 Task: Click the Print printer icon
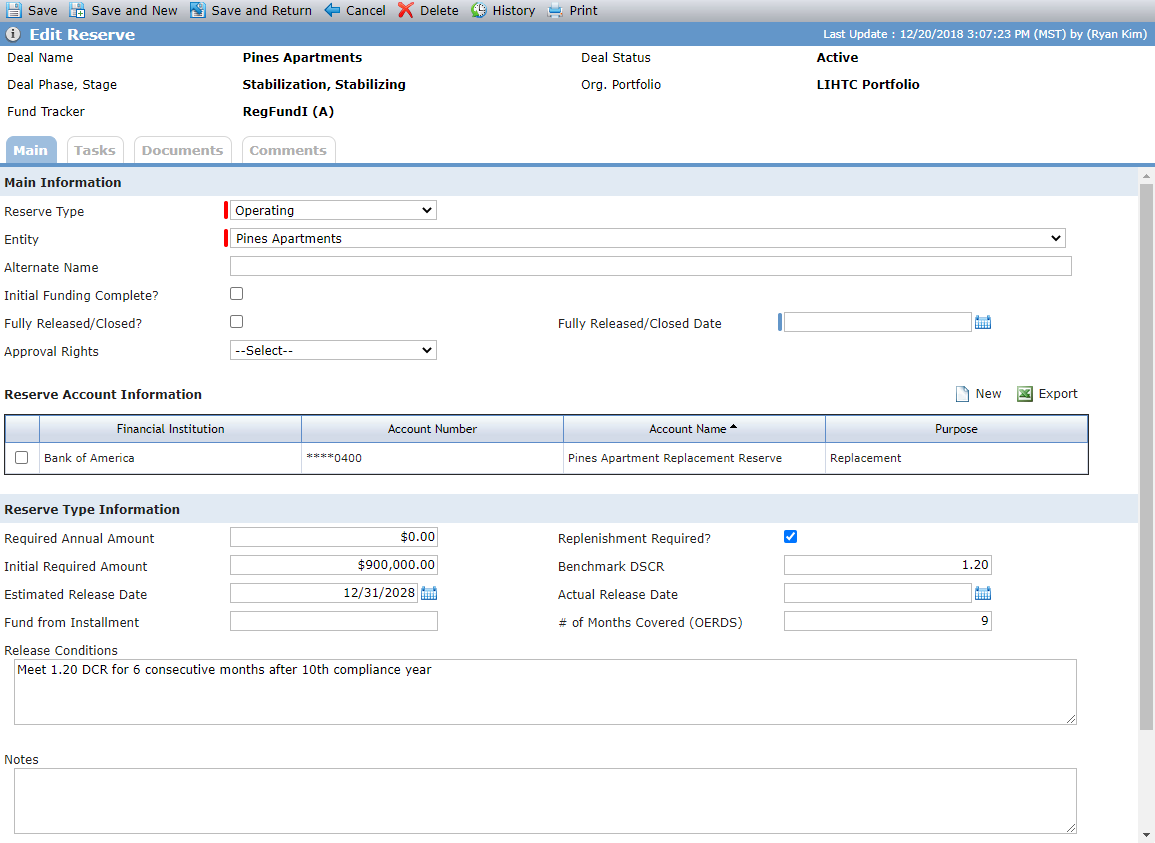pyautogui.click(x=555, y=10)
